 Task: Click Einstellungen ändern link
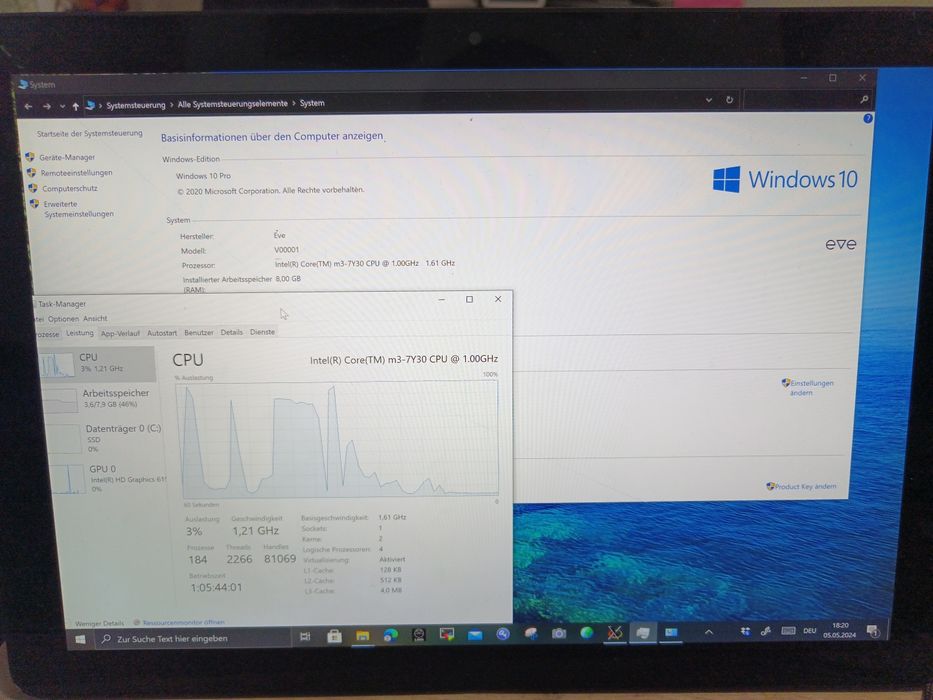point(812,388)
